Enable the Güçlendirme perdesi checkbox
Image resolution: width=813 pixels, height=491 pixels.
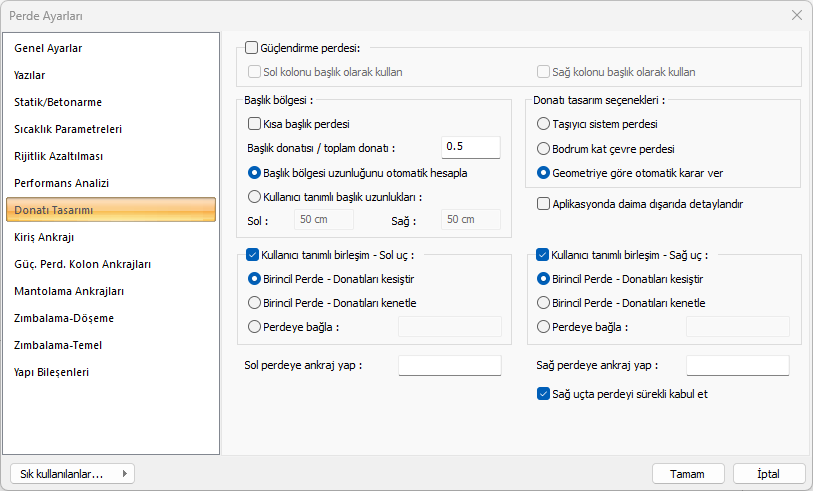pos(251,47)
